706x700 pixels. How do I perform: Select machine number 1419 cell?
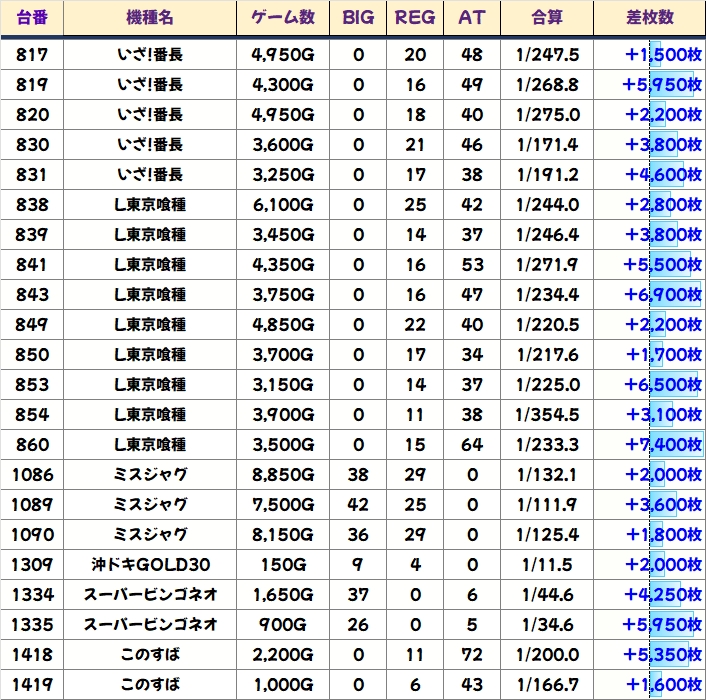click(x=32, y=685)
